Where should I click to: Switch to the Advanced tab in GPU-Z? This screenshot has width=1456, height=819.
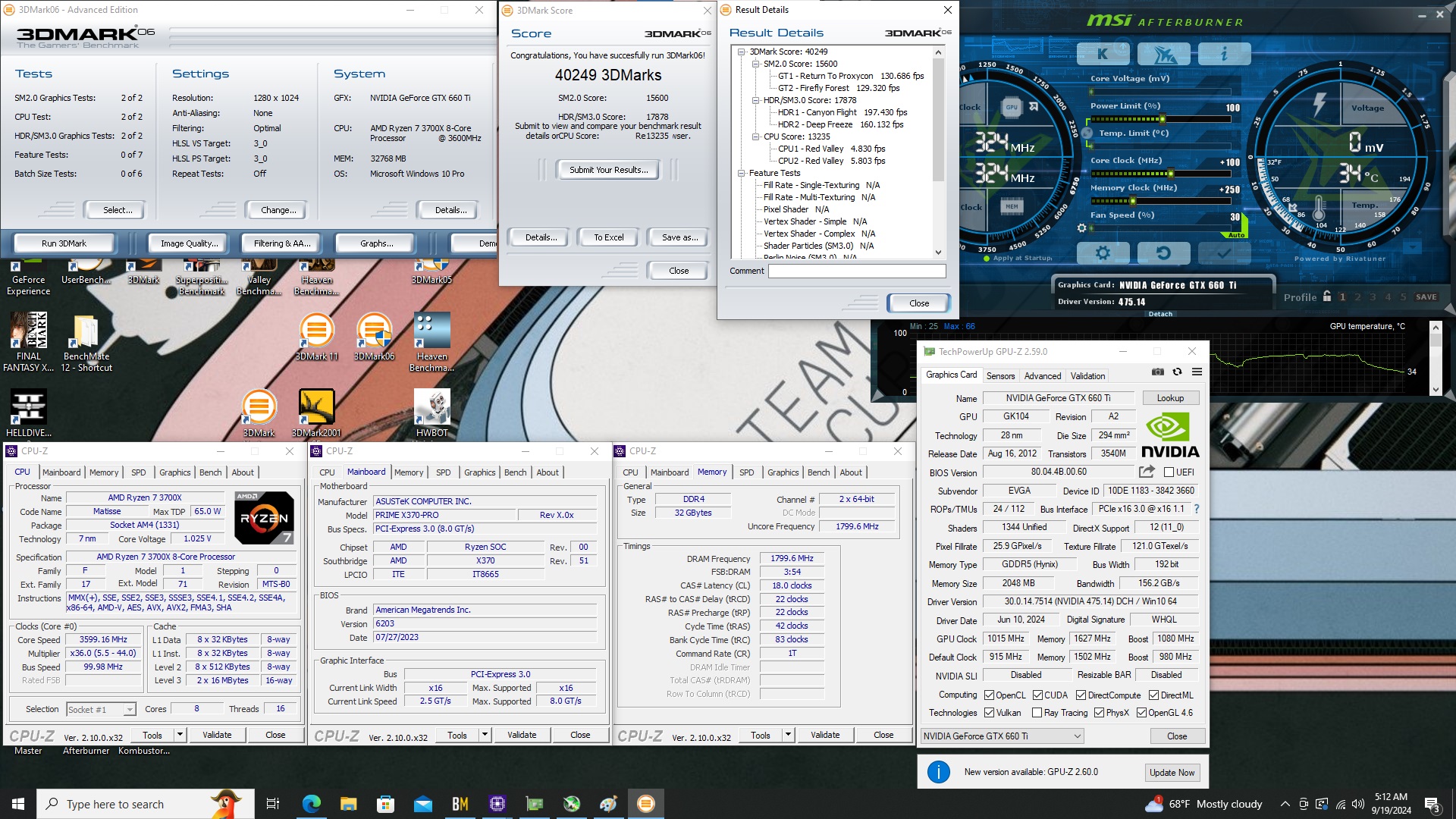pos(1043,376)
